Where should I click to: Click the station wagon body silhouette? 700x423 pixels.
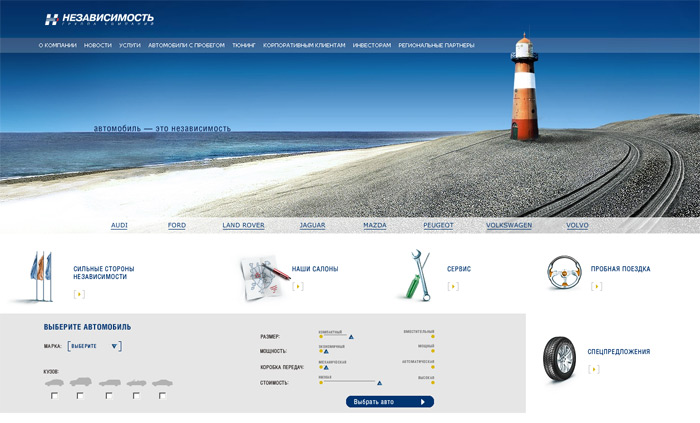[x=110, y=383]
